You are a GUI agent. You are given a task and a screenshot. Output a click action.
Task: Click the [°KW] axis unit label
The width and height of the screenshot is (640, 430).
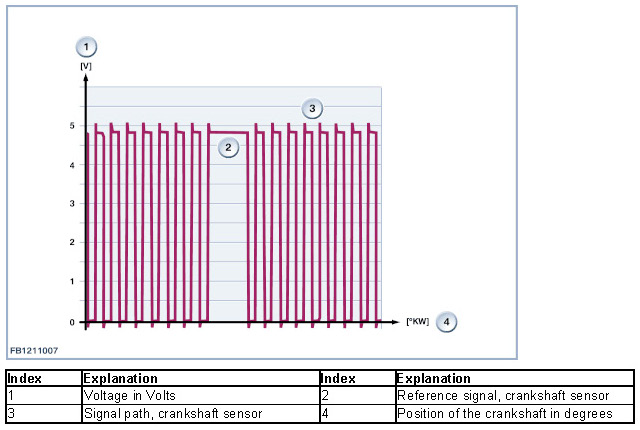tap(417, 322)
